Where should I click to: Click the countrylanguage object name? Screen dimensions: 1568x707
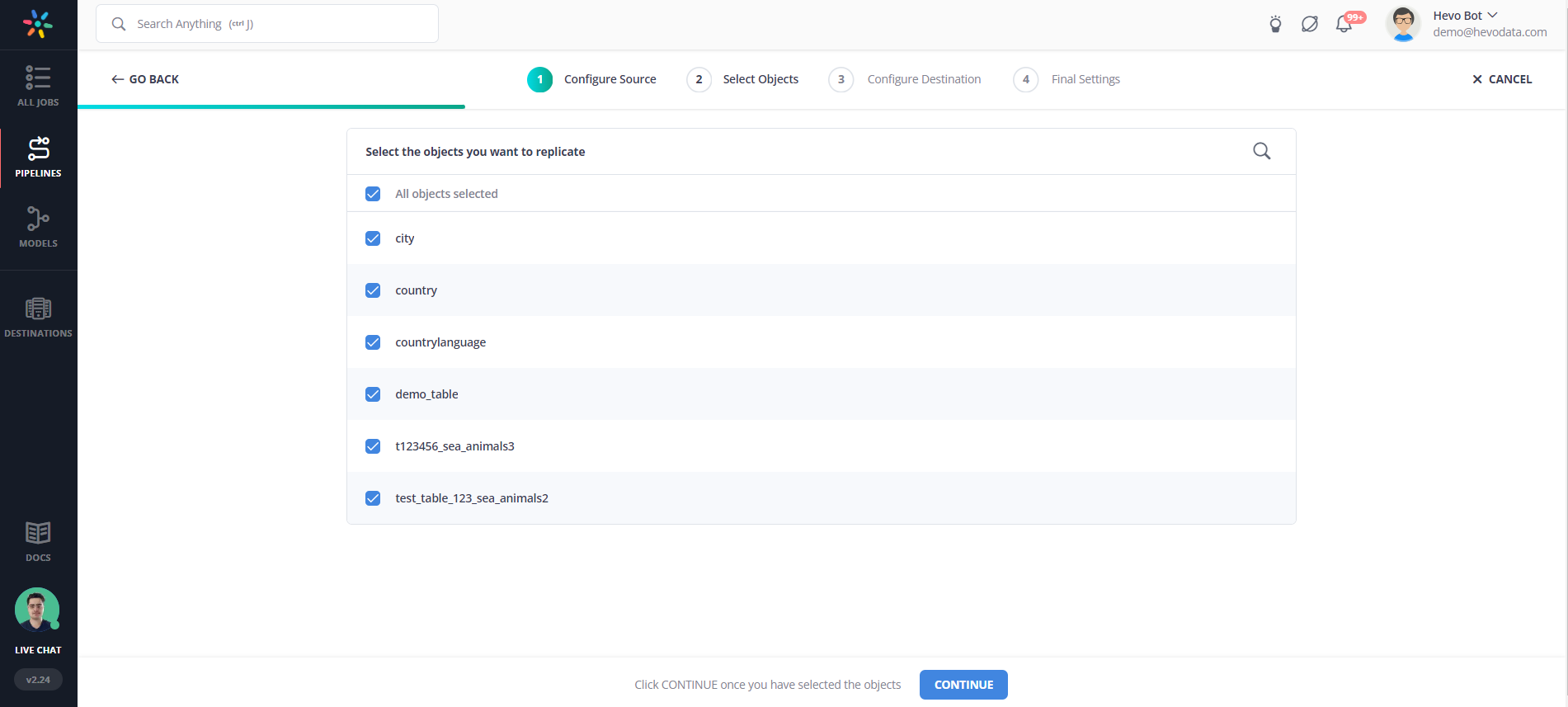tap(440, 342)
